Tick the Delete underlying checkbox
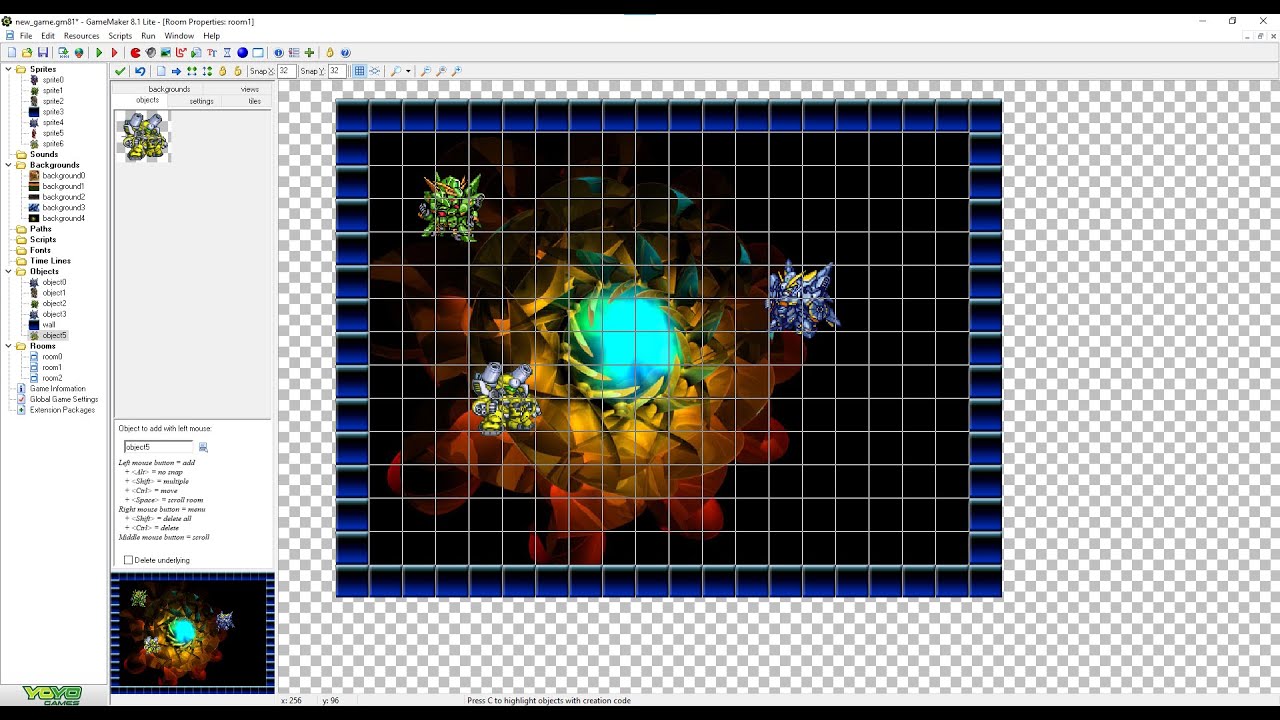Viewport: 1280px width, 720px height. pos(128,560)
